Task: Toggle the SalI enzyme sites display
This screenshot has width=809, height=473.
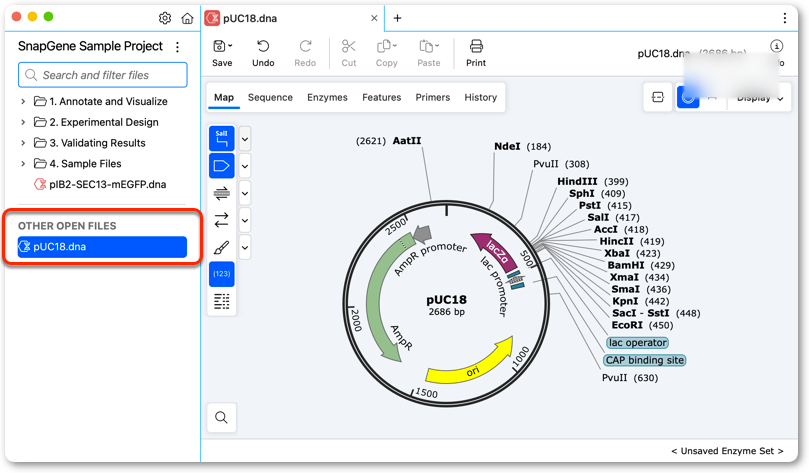Action: pyautogui.click(x=222, y=138)
